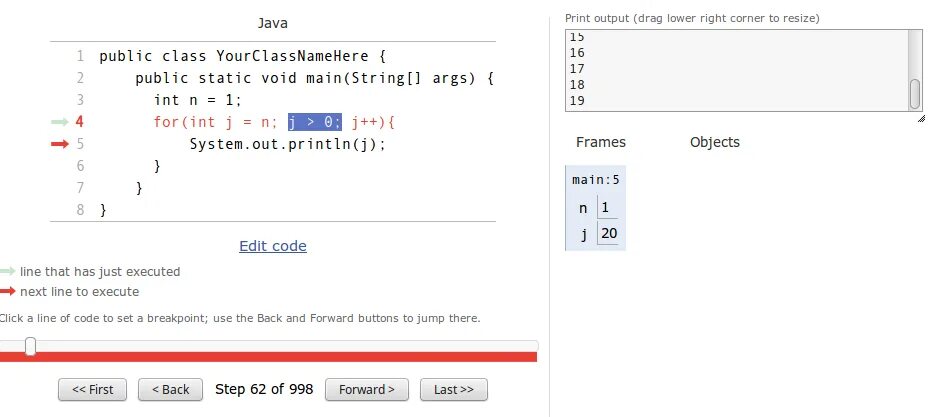This screenshot has width=946, height=417.
Task: Select variable n value 1 in frame
Action: (x=605, y=208)
